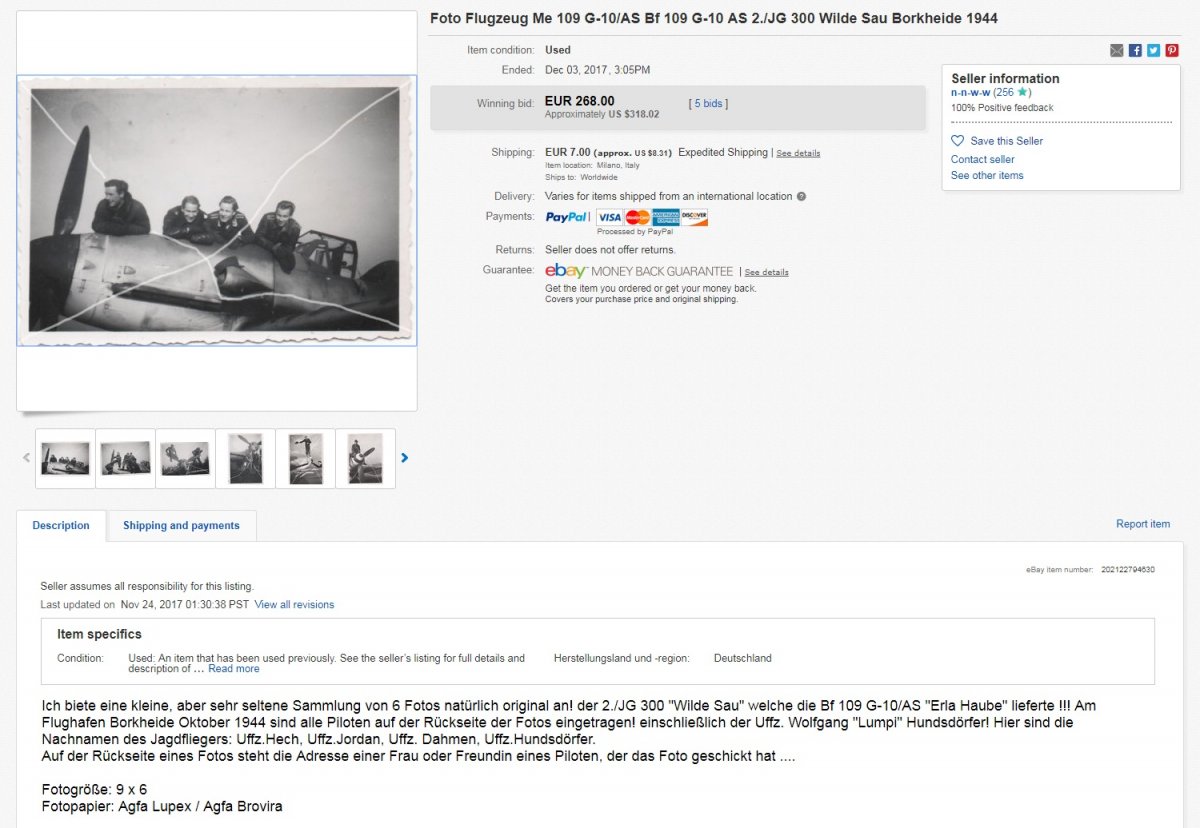
Task: Click main photo of pilots on aircraft
Action: 217,210
